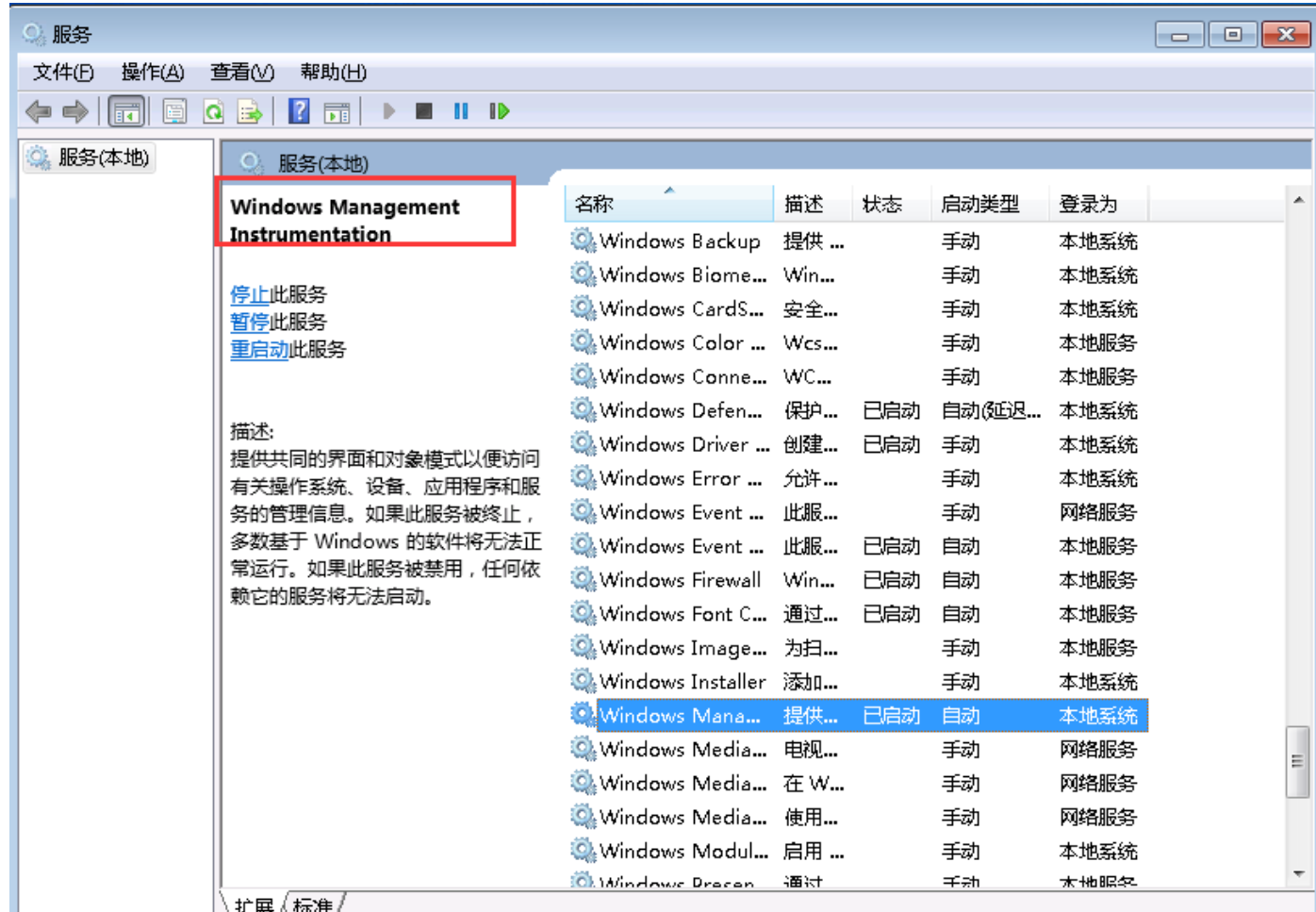Click the Stop Service square icon
This screenshot has height=912, width=1316.
tap(424, 111)
